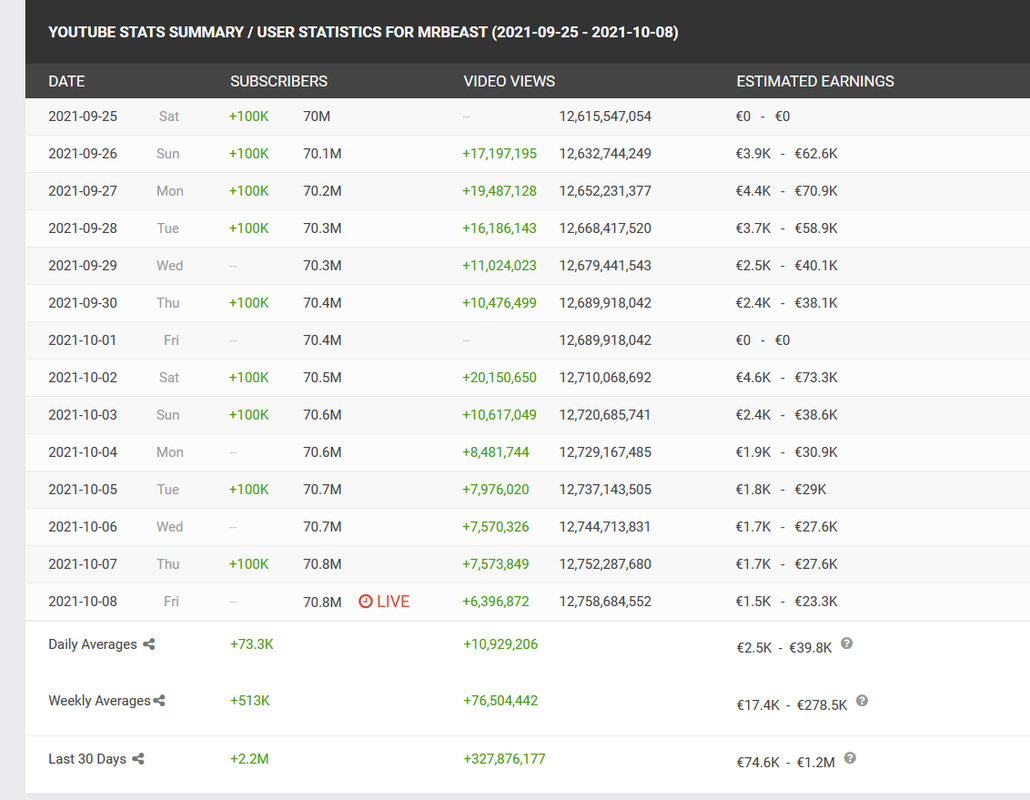Click views gain +16,186,143
Image resolution: width=1030 pixels, height=800 pixels.
pos(499,229)
